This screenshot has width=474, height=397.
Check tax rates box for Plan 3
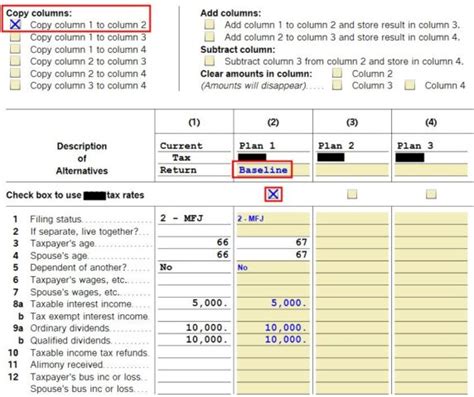click(x=431, y=194)
